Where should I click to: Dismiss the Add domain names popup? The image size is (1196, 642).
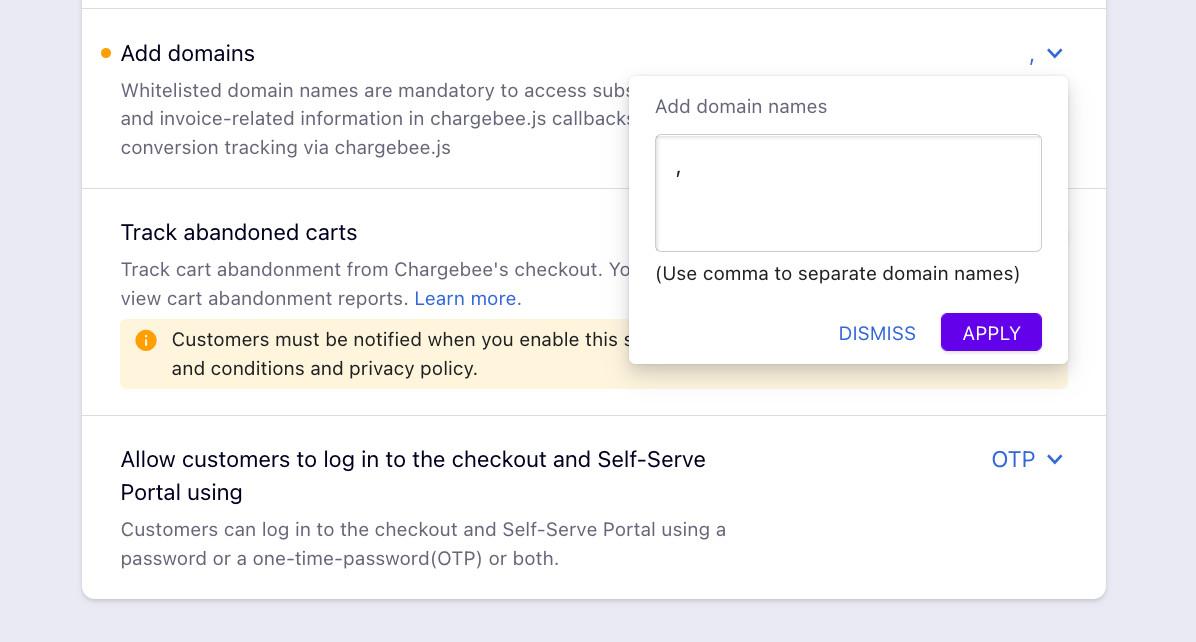pyautogui.click(x=877, y=333)
